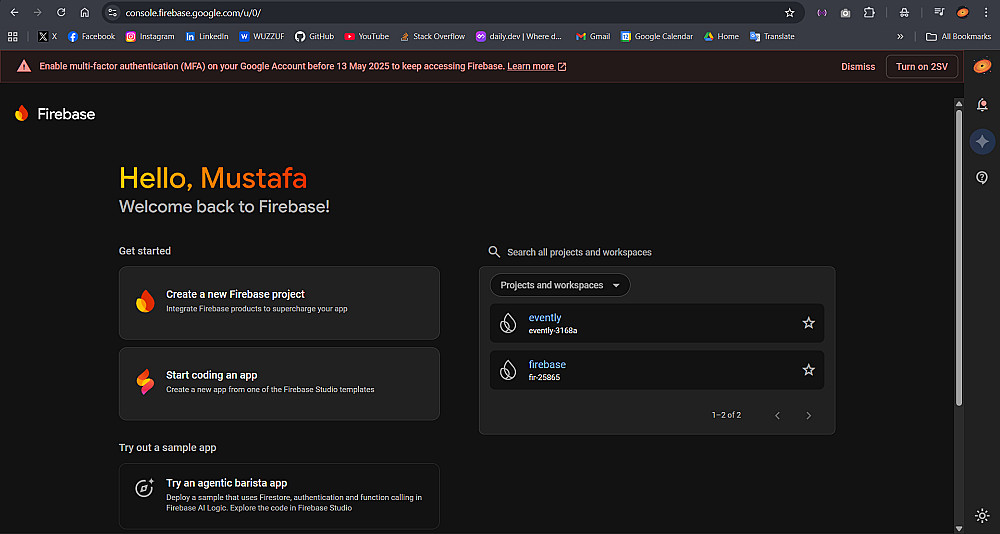The width and height of the screenshot is (1000, 534).
Task: Open the All Bookmarks folder
Action: pyautogui.click(x=959, y=36)
